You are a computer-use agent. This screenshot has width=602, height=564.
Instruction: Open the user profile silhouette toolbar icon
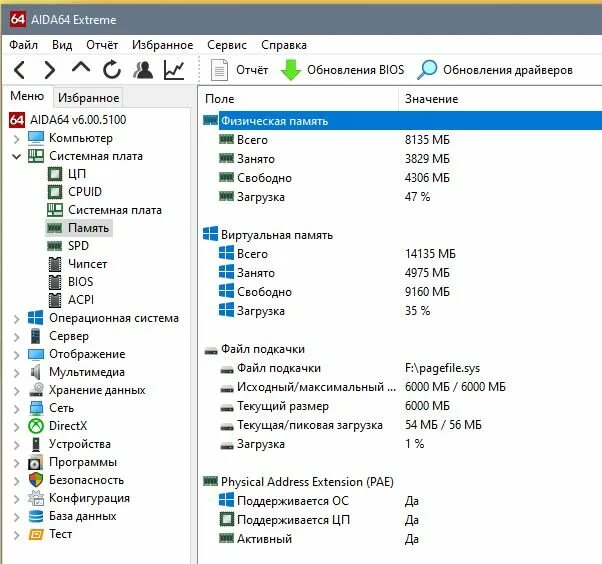tap(143, 70)
